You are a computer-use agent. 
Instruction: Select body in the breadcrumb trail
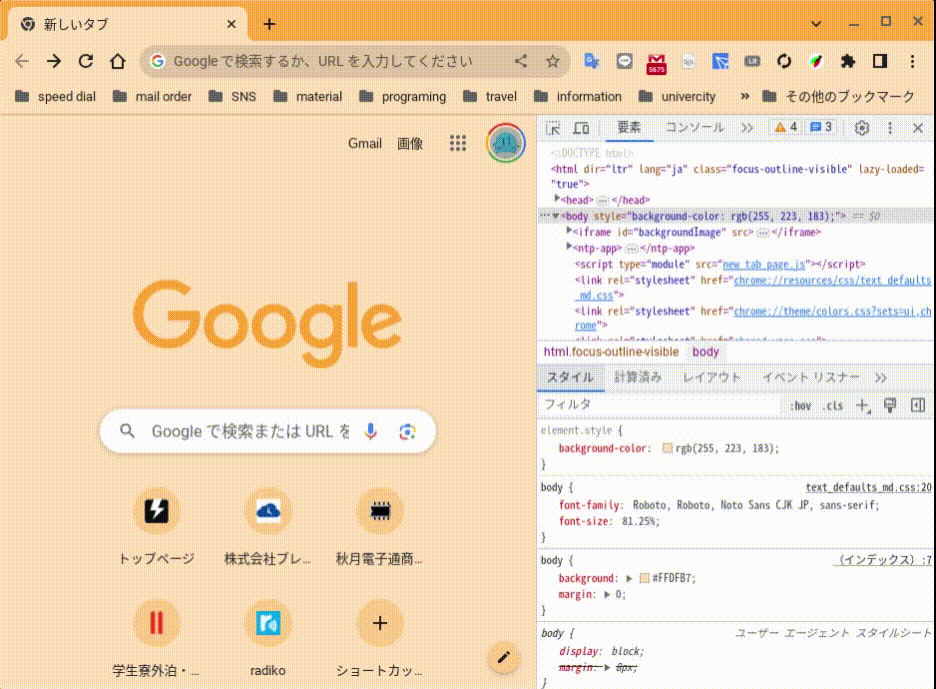click(x=706, y=352)
